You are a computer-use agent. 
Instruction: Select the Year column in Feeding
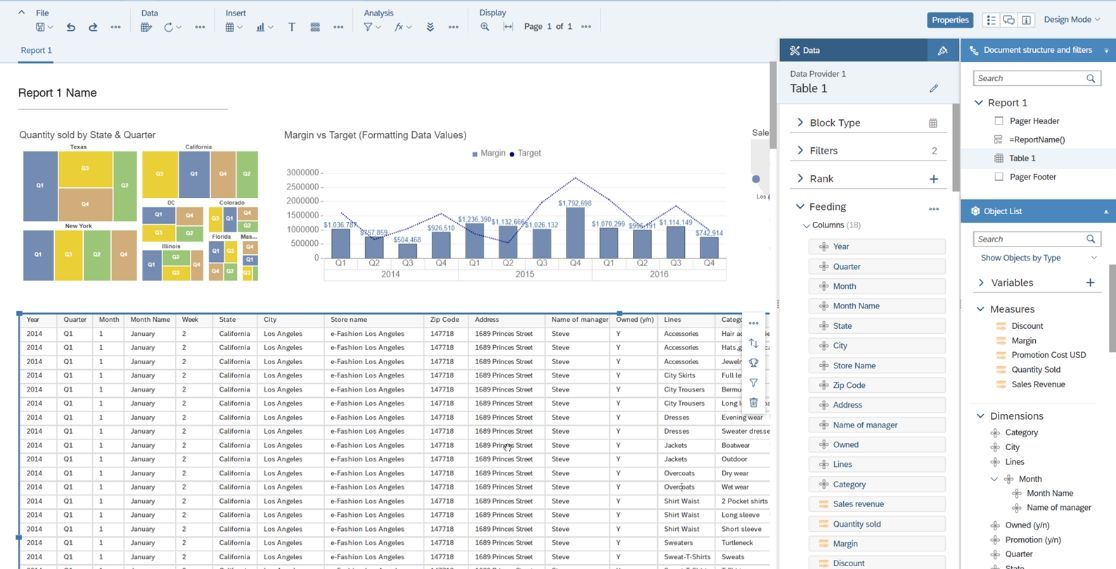point(877,246)
